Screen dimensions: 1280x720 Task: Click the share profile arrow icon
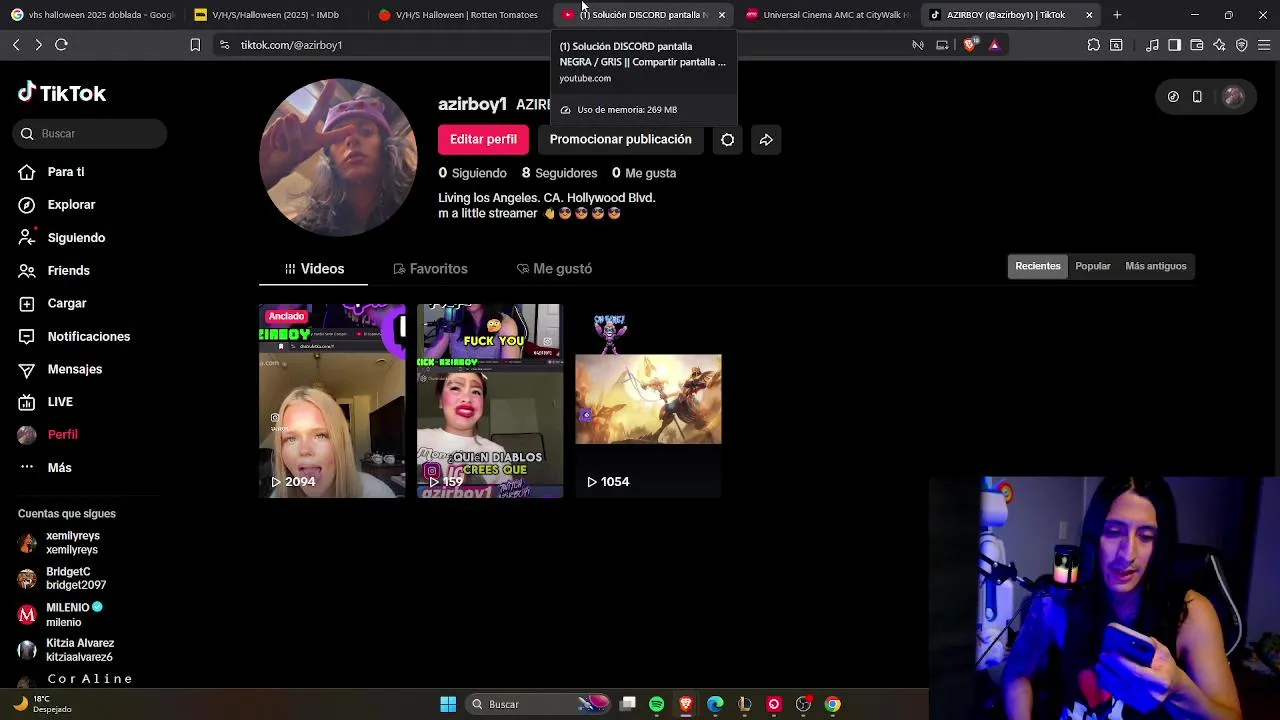(x=766, y=140)
